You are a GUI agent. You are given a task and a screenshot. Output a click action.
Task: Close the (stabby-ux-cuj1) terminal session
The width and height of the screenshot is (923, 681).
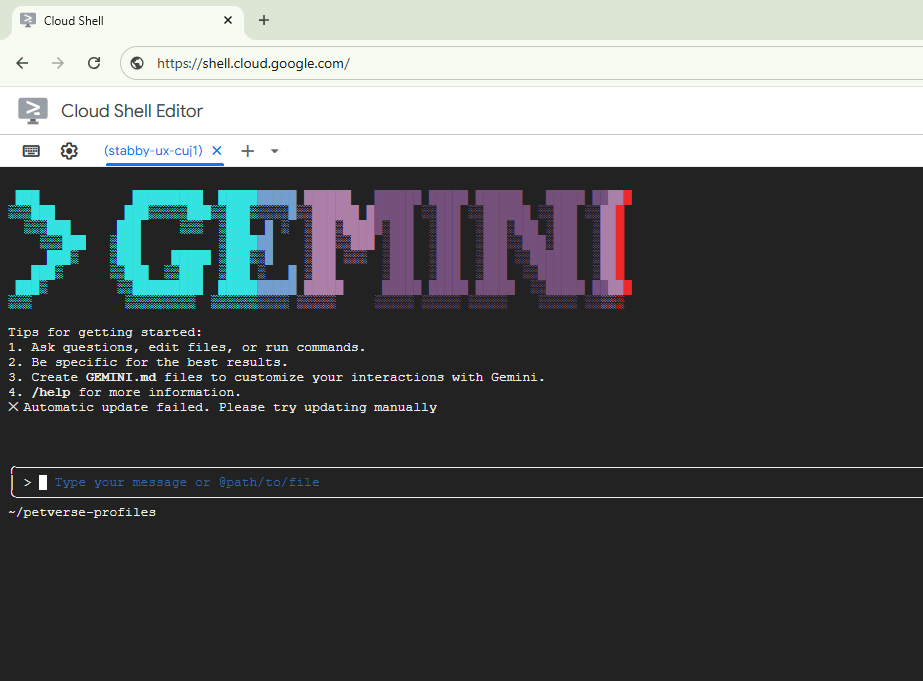tap(217, 151)
